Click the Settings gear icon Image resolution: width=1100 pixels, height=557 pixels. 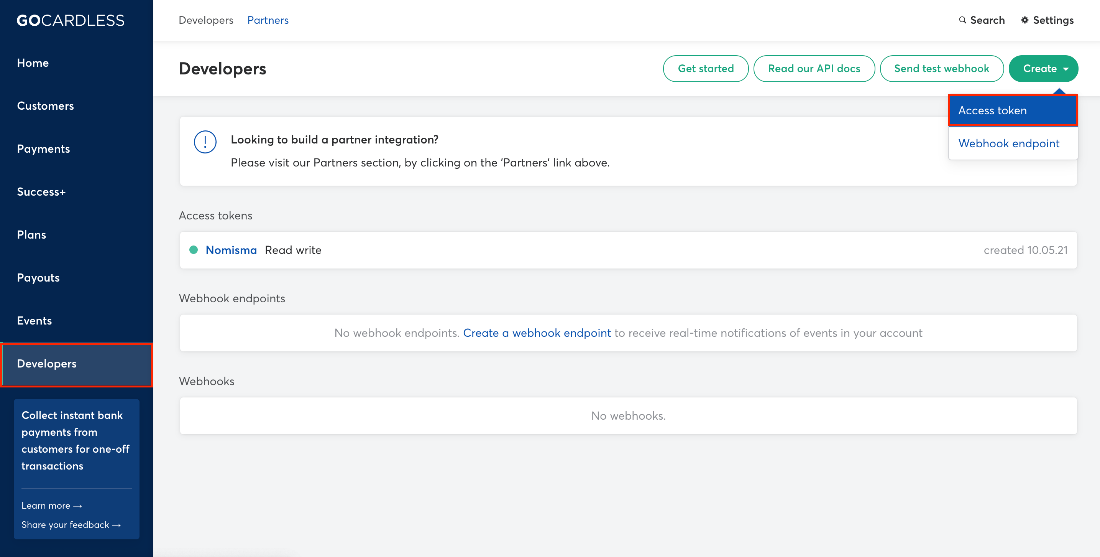point(1025,20)
